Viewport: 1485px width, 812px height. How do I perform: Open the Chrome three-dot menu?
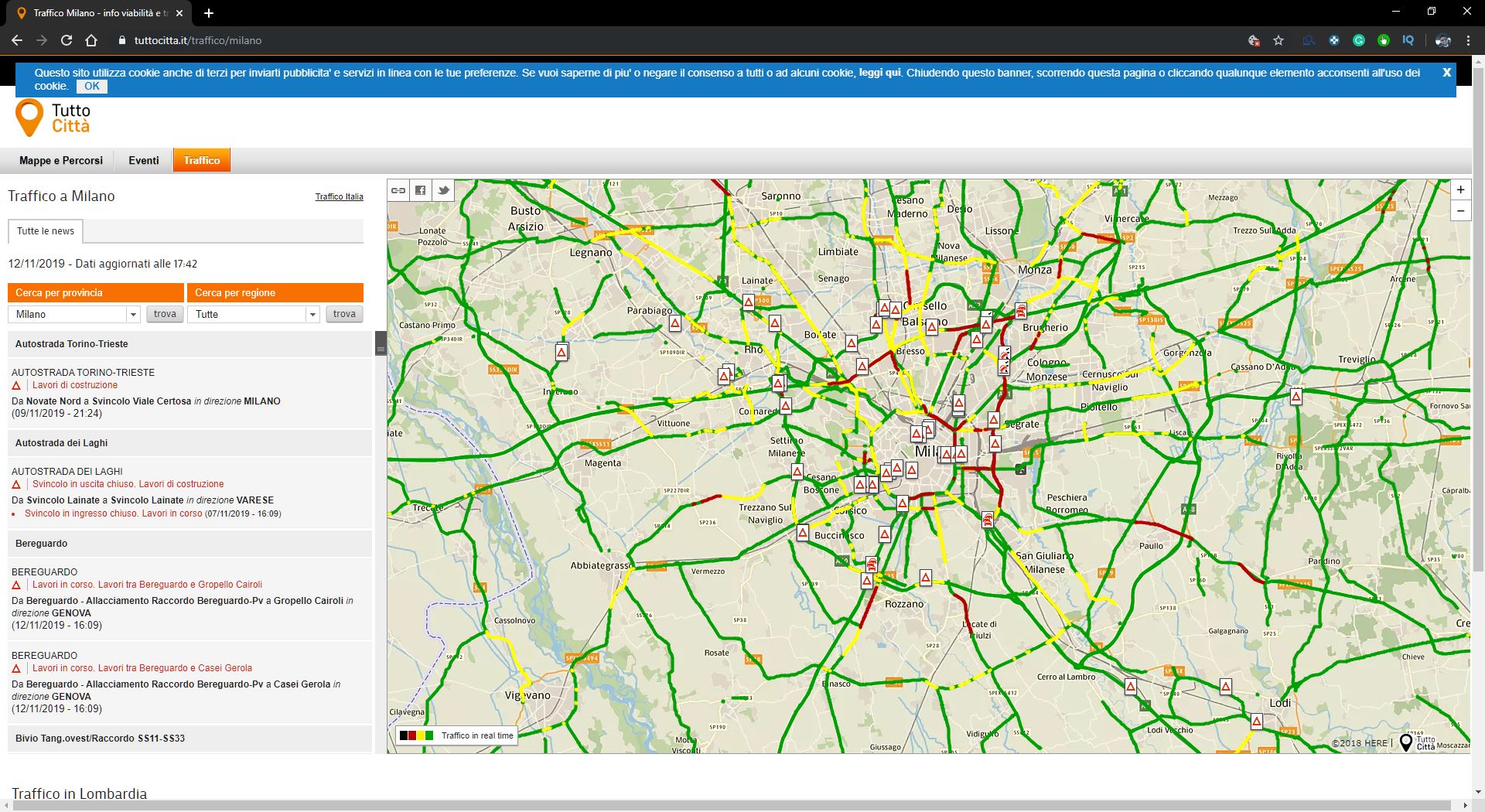click(1468, 40)
